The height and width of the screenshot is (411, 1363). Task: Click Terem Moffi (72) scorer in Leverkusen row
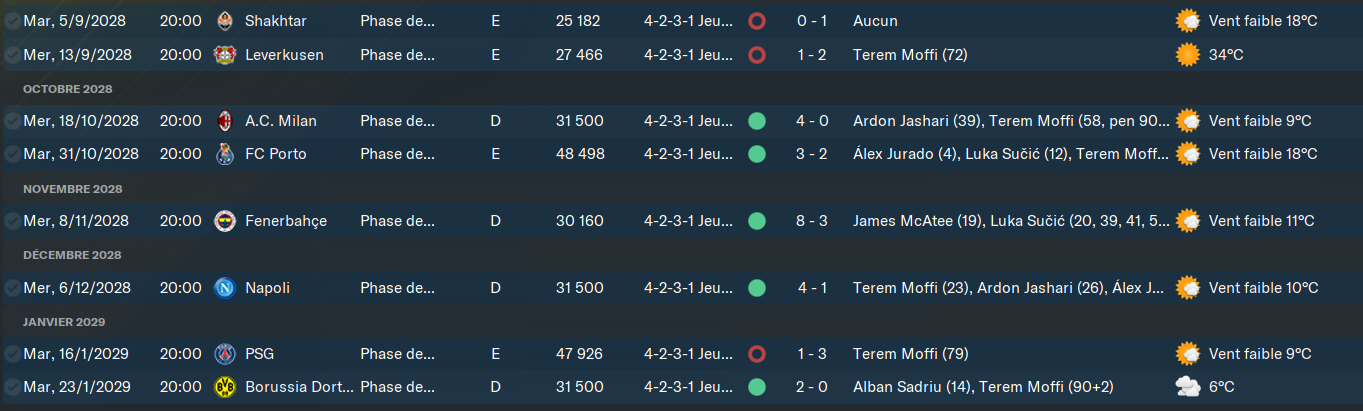(x=910, y=55)
